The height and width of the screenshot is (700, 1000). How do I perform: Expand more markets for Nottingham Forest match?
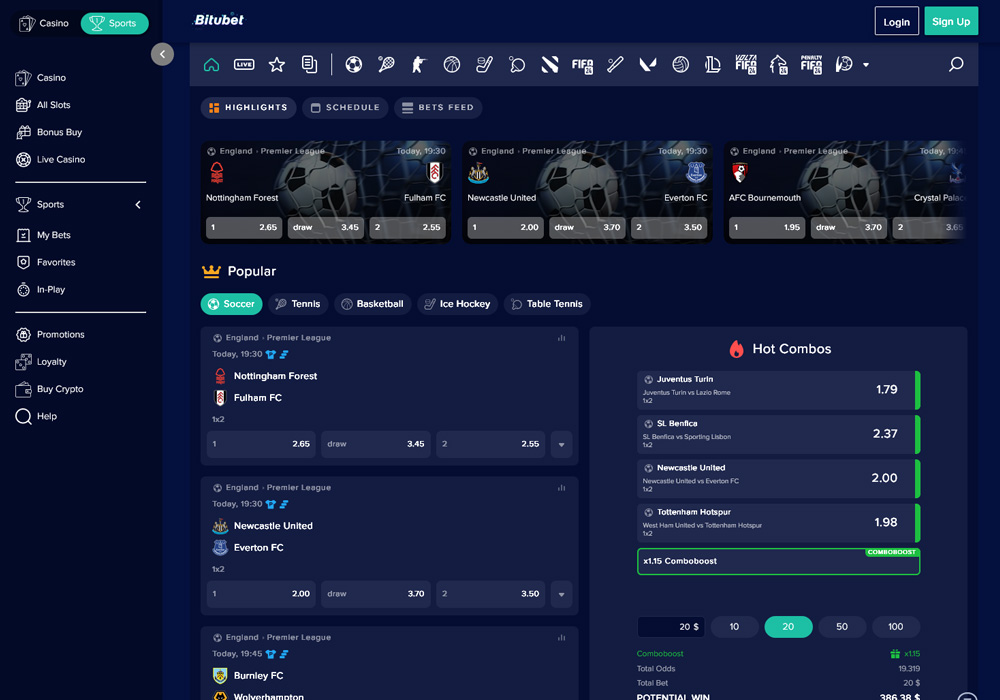[561, 444]
